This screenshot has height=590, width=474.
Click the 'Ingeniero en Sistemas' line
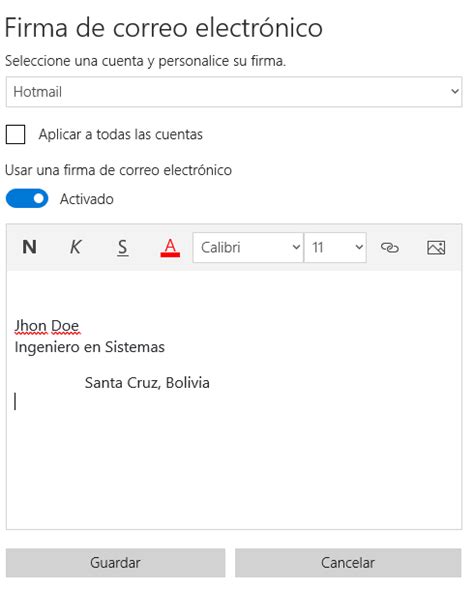coord(90,347)
